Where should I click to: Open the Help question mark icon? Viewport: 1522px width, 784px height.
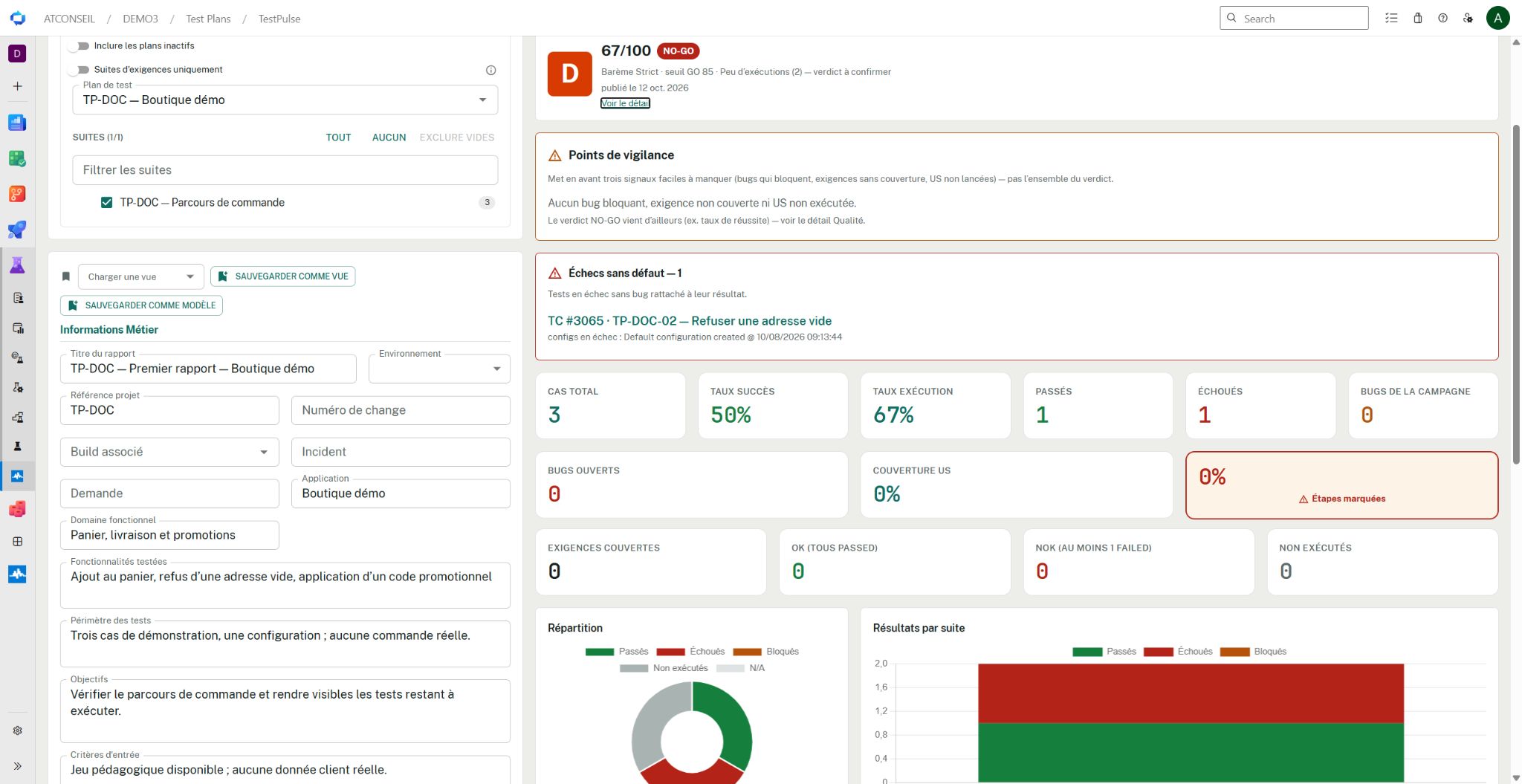(x=1442, y=19)
